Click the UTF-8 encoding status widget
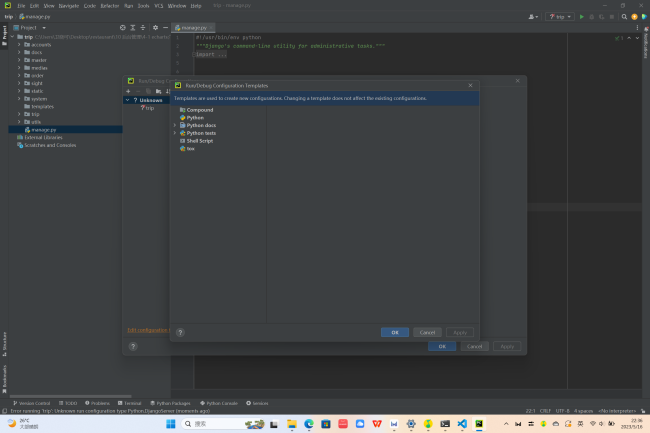This screenshot has width=650, height=433. pyautogui.click(x=562, y=411)
